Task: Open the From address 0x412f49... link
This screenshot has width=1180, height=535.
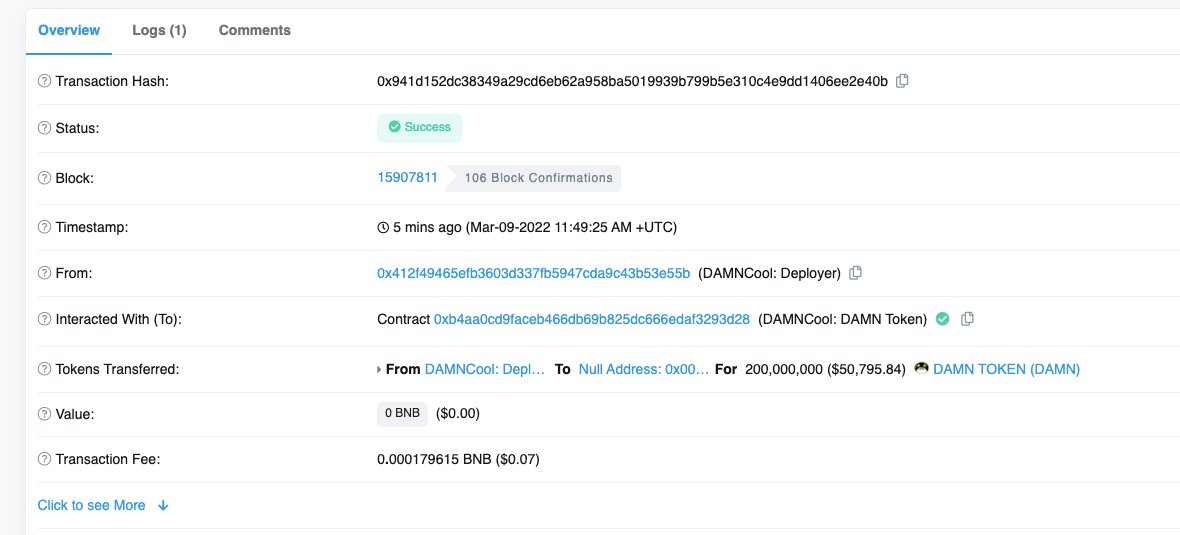Action: [534, 273]
